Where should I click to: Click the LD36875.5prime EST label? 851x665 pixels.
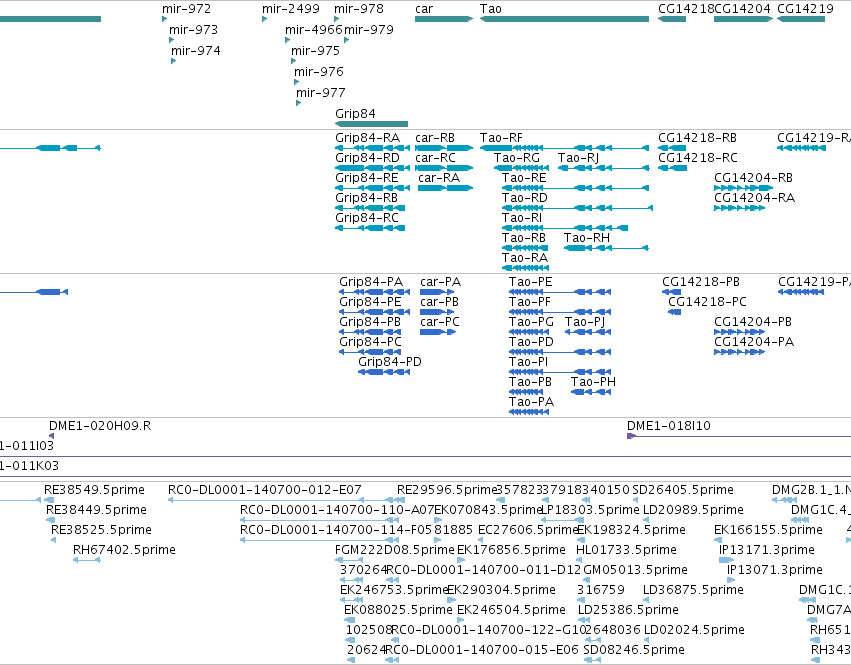pos(693,590)
